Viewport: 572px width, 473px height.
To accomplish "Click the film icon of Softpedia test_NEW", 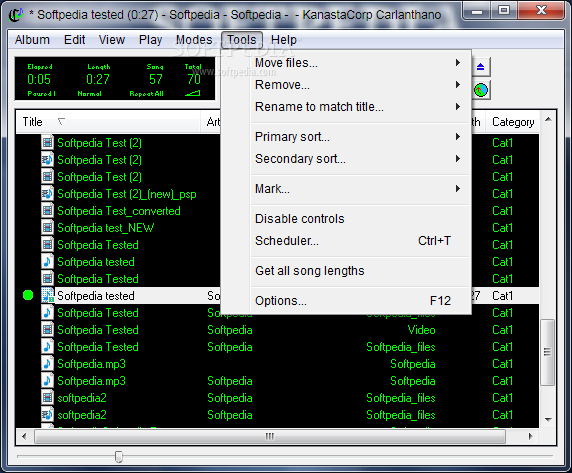I will [x=47, y=228].
